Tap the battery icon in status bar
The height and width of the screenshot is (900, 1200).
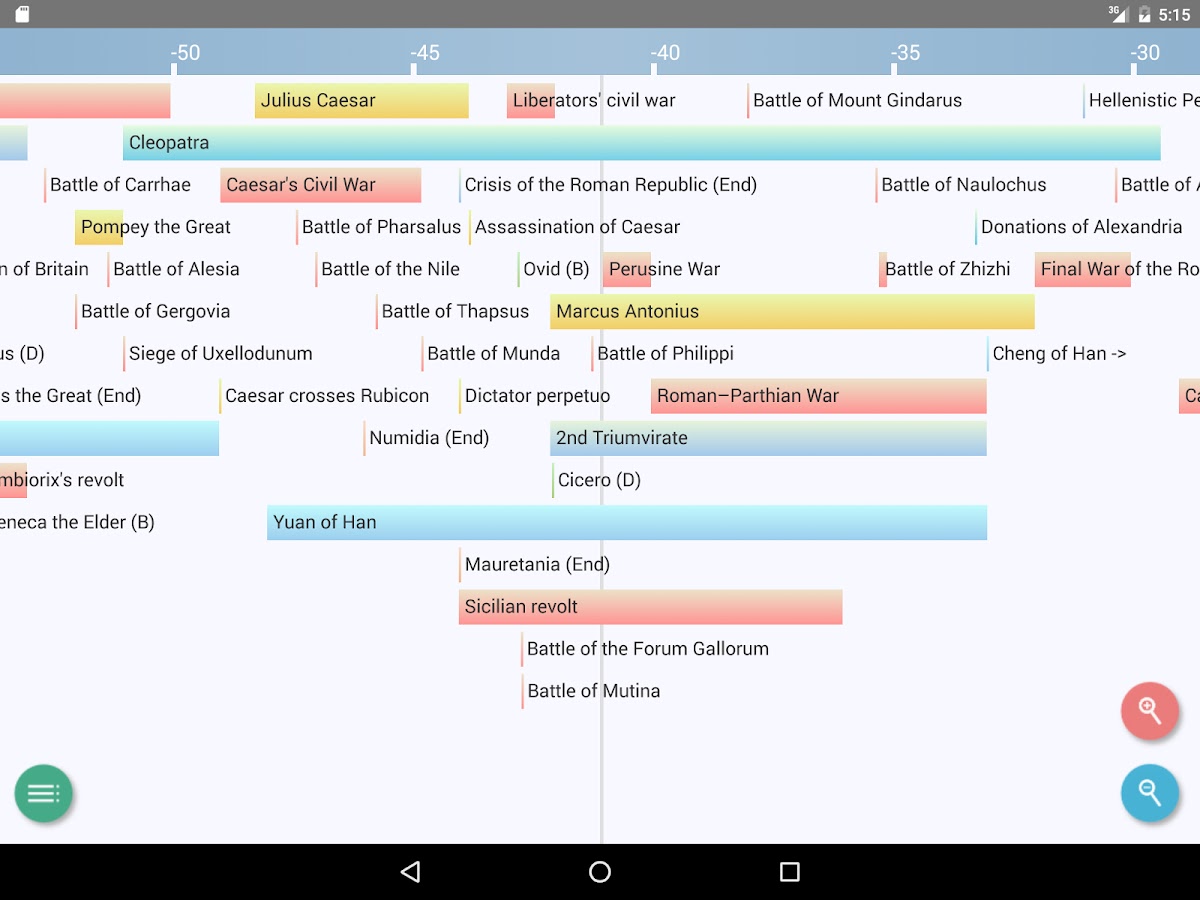1144,14
